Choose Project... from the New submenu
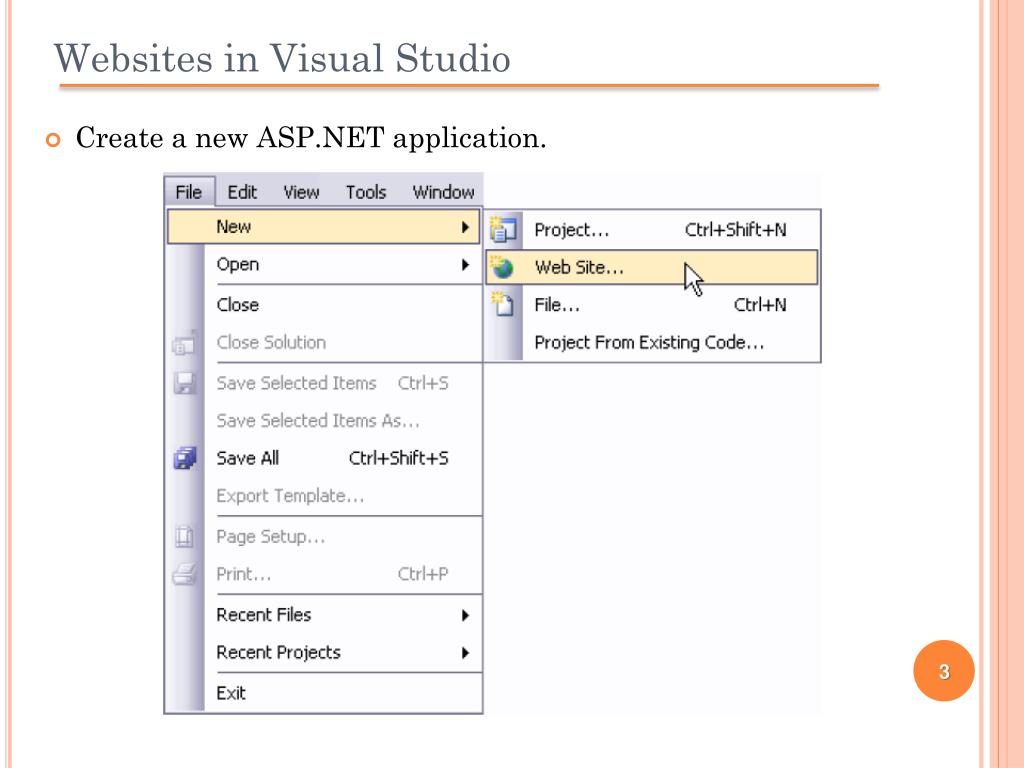Viewport: 1024px width, 768px height. 652,230
